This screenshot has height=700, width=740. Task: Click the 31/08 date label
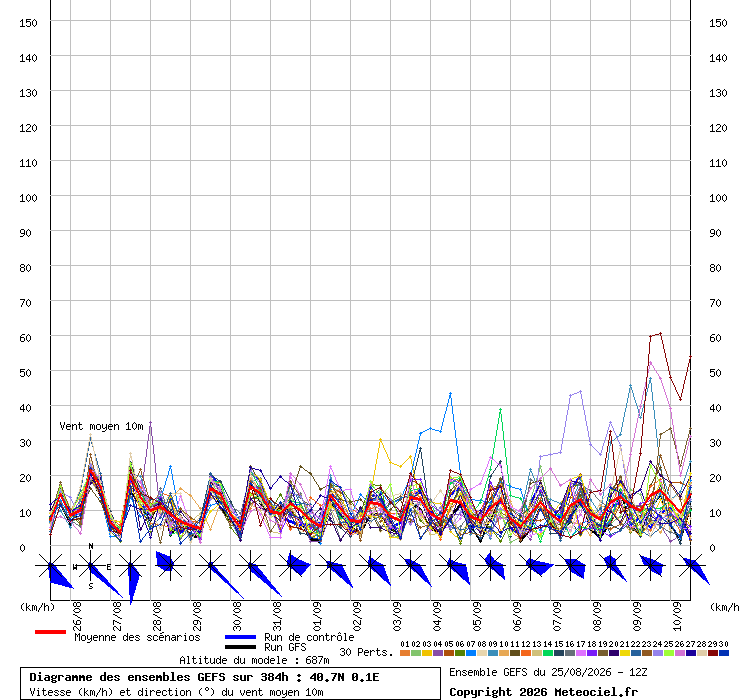tap(277, 616)
